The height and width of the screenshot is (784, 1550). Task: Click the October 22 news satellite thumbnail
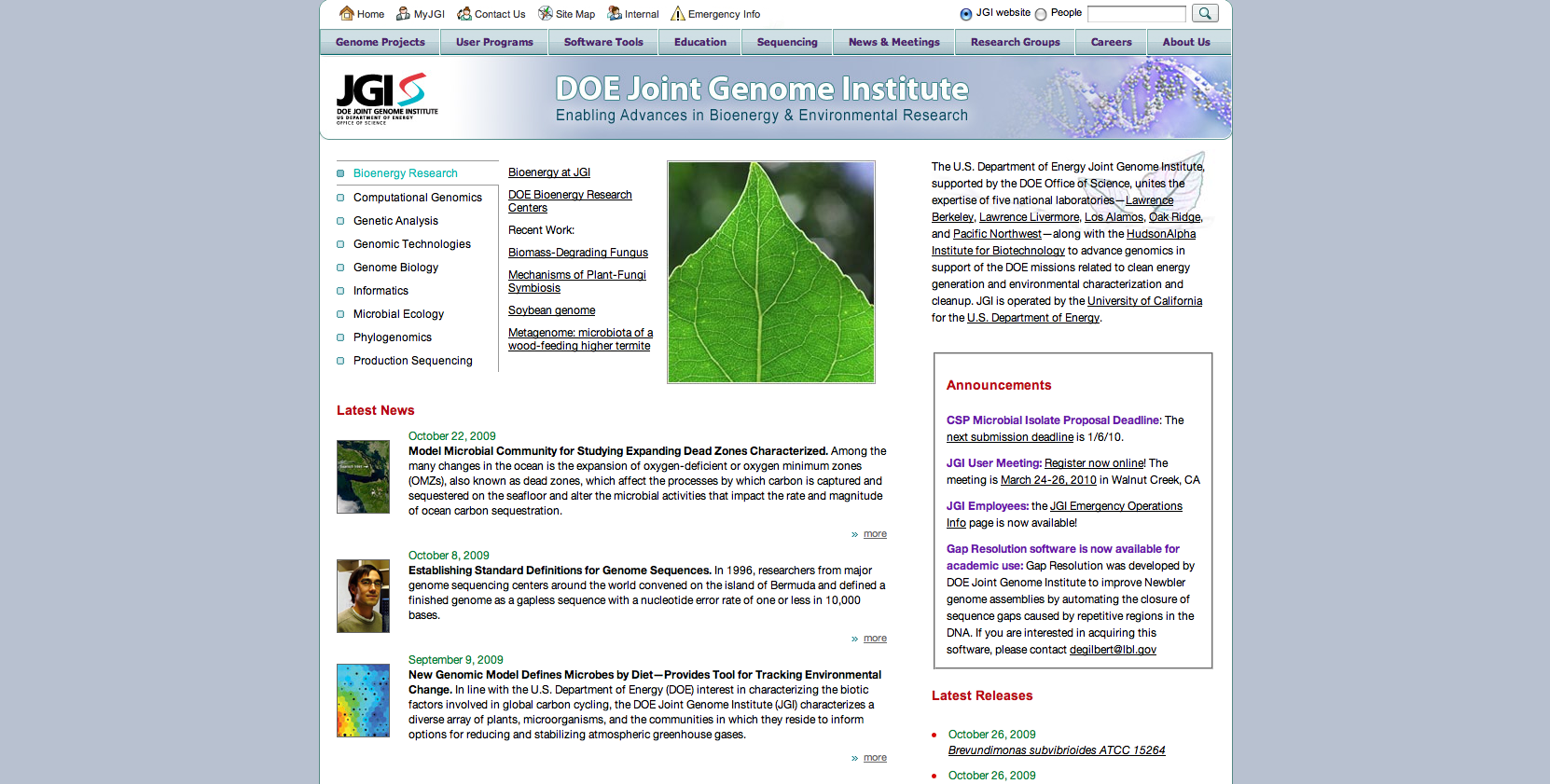(x=363, y=476)
